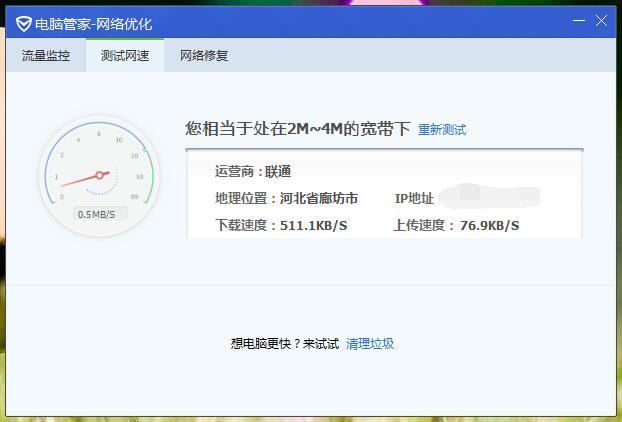This screenshot has width=622, height=422.
Task: Click the IP地址 label
Action: coord(414,198)
